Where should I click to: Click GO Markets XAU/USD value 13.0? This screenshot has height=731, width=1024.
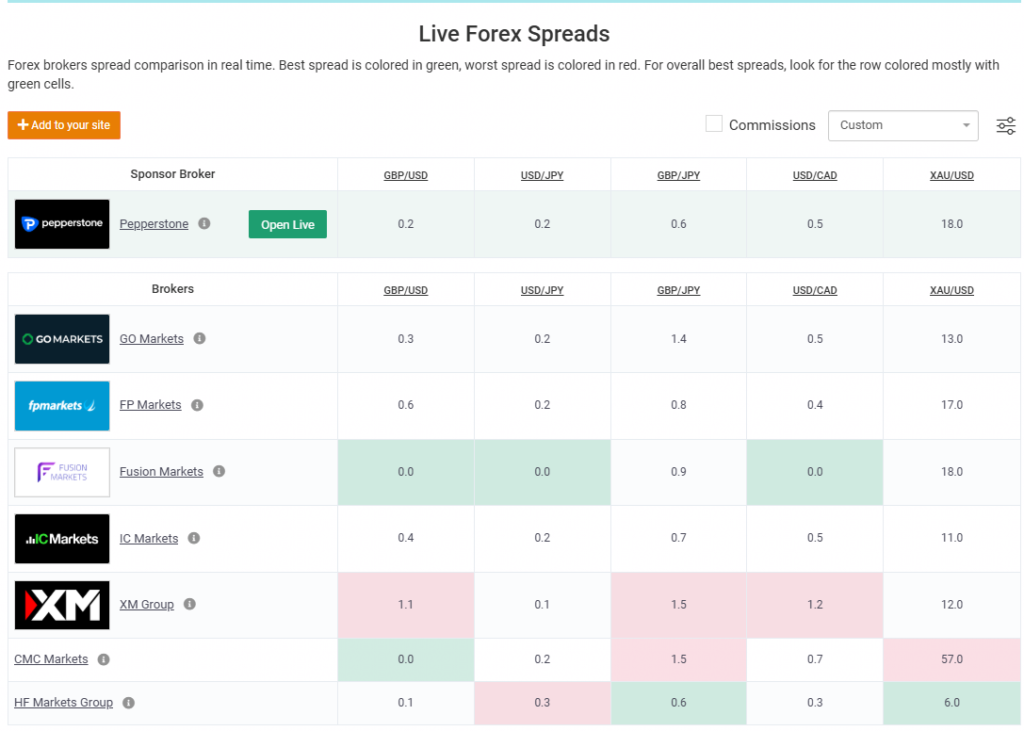point(952,339)
